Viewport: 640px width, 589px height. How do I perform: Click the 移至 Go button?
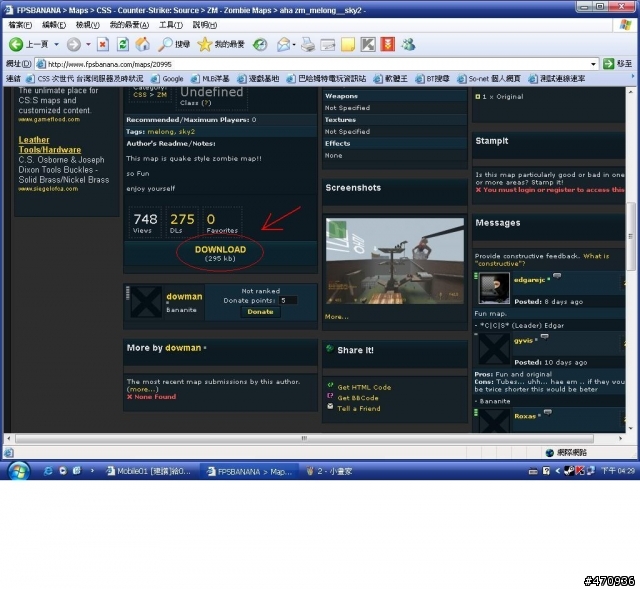click(x=618, y=64)
